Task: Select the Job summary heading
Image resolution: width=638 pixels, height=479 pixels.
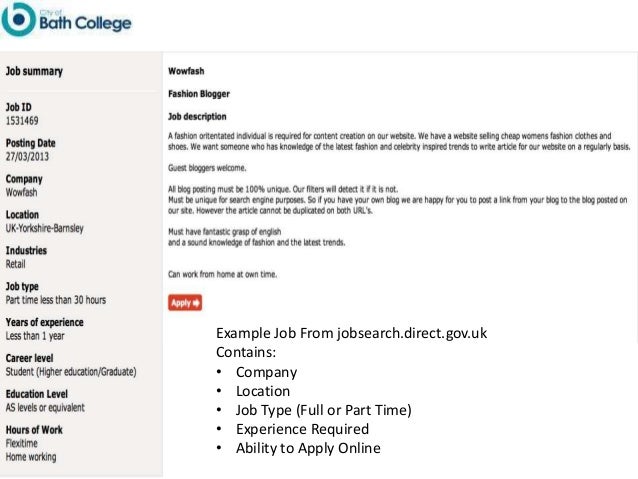Action: click(35, 72)
